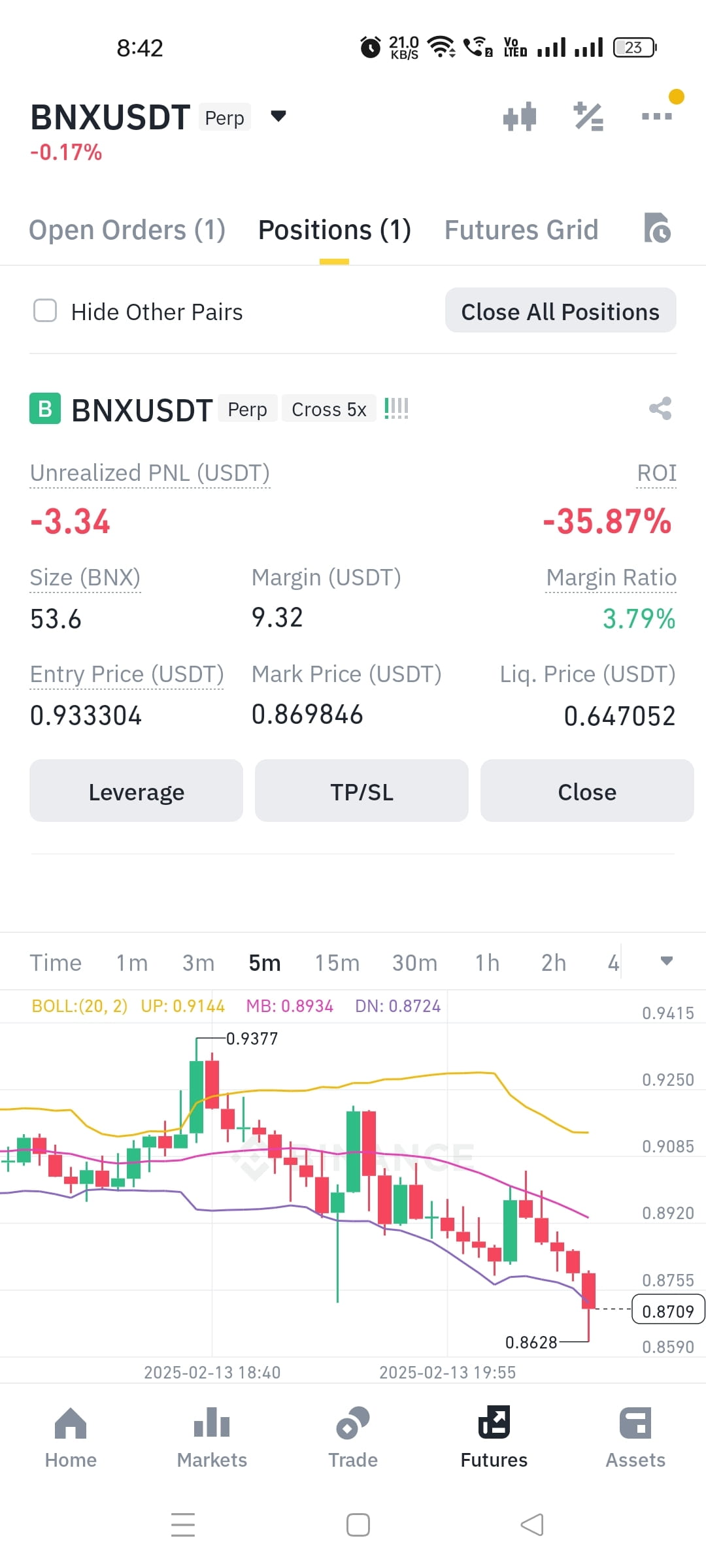The width and height of the screenshot is (706, 1568).
Task: Select the 15m chart interval
Action: pos(337,962)
